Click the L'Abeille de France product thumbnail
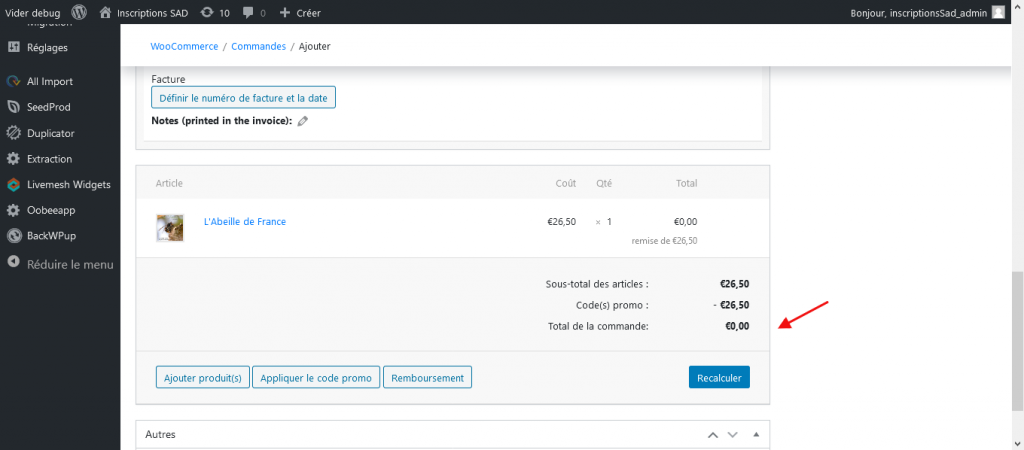This screenshot has width=1024, height=450. pyautogui.click(x=170, y=228)
